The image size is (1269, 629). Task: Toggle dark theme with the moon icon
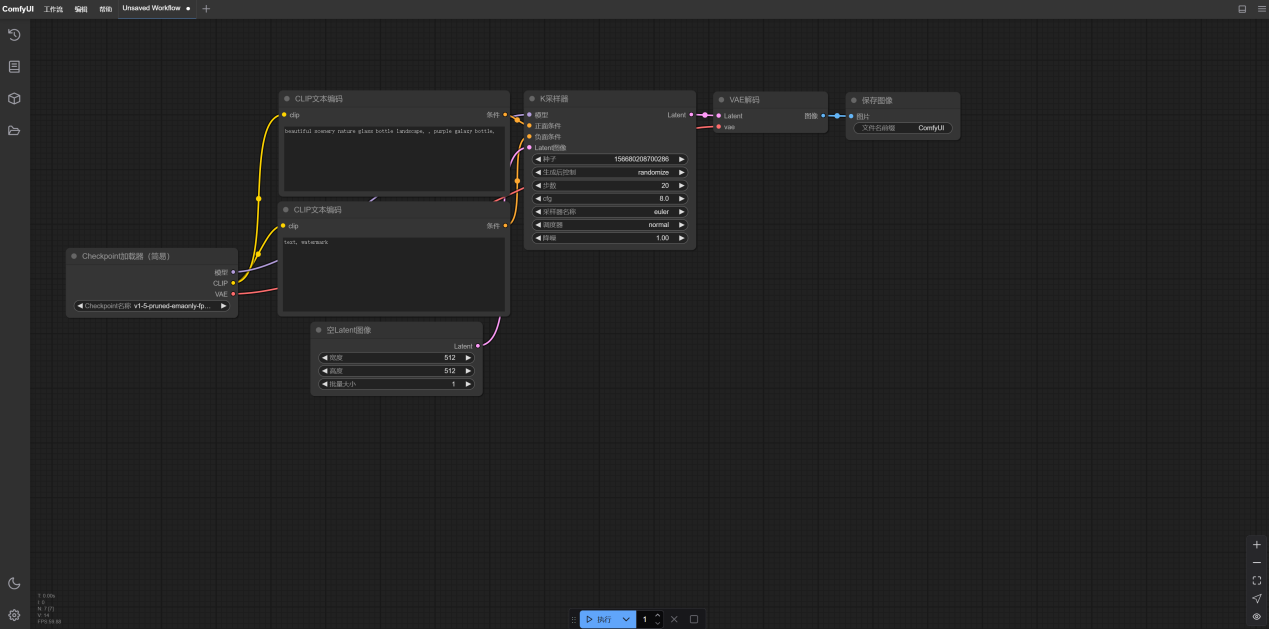(14, 584)
